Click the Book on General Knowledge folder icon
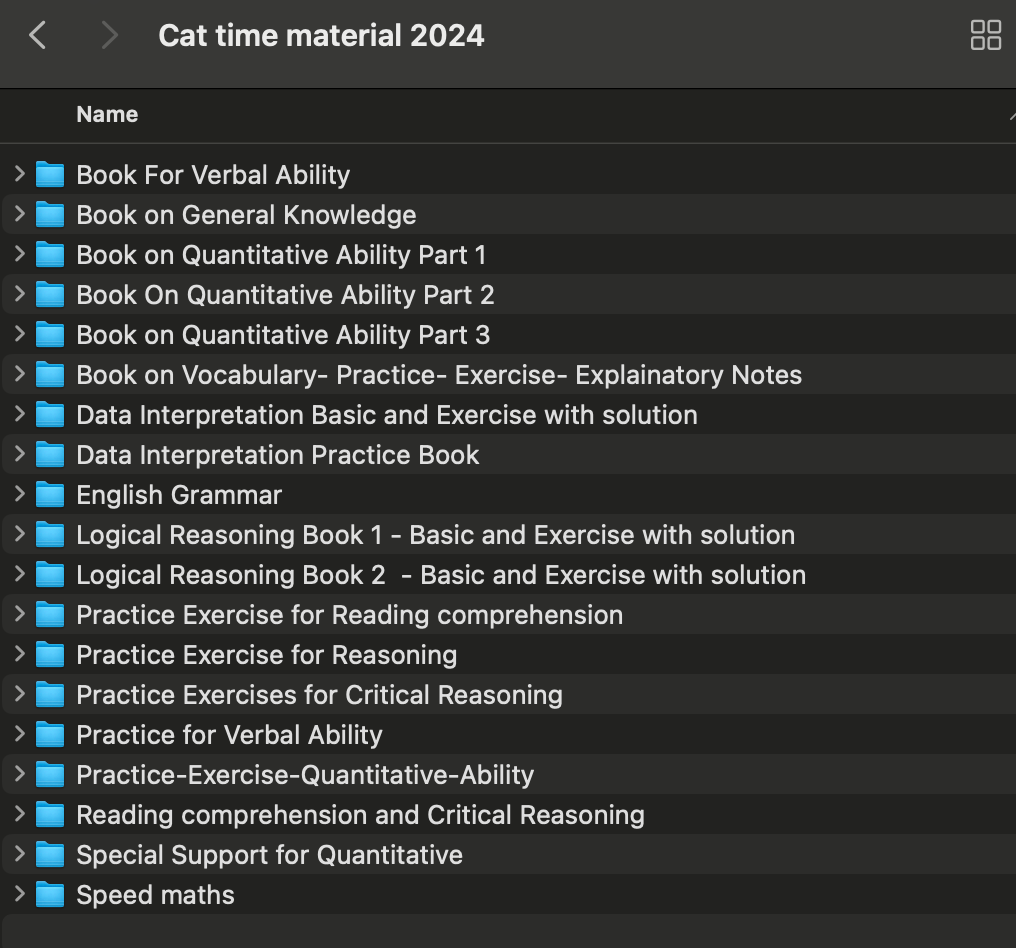1016x948 pixels. [x=50, y=214]
